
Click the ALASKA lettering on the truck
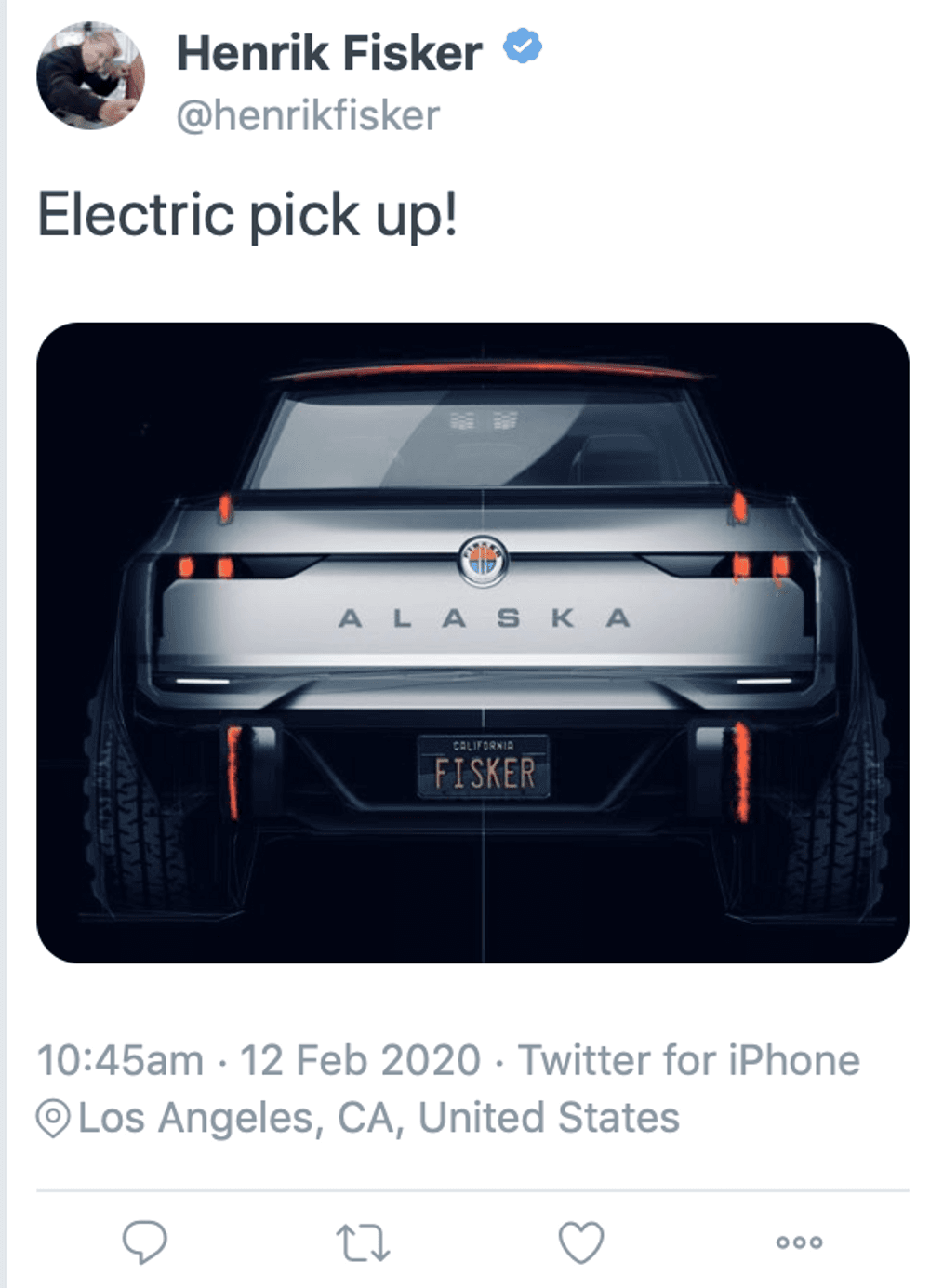(484, 618)
